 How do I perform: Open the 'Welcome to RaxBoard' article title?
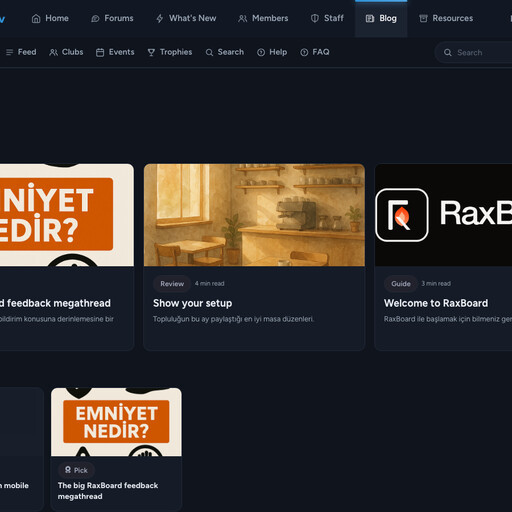tap(436, 303)
